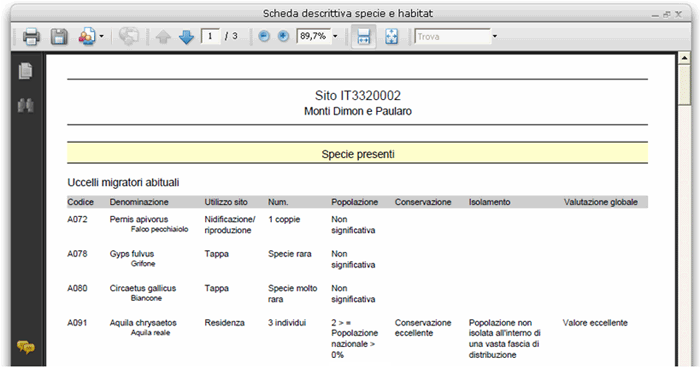Click Gyps fulvus species name
This screenshot has height=369, width=700.
(132, 254)
